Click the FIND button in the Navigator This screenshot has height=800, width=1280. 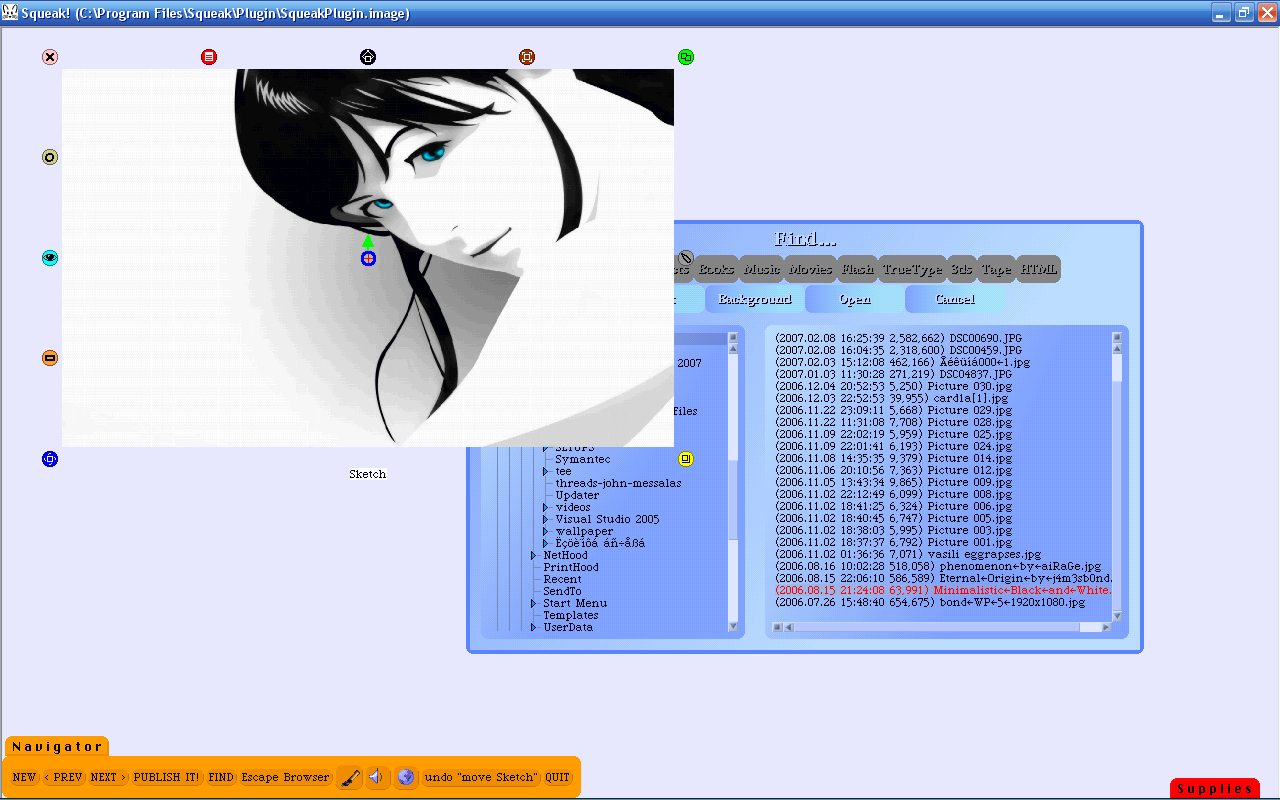tap(221, 777)
